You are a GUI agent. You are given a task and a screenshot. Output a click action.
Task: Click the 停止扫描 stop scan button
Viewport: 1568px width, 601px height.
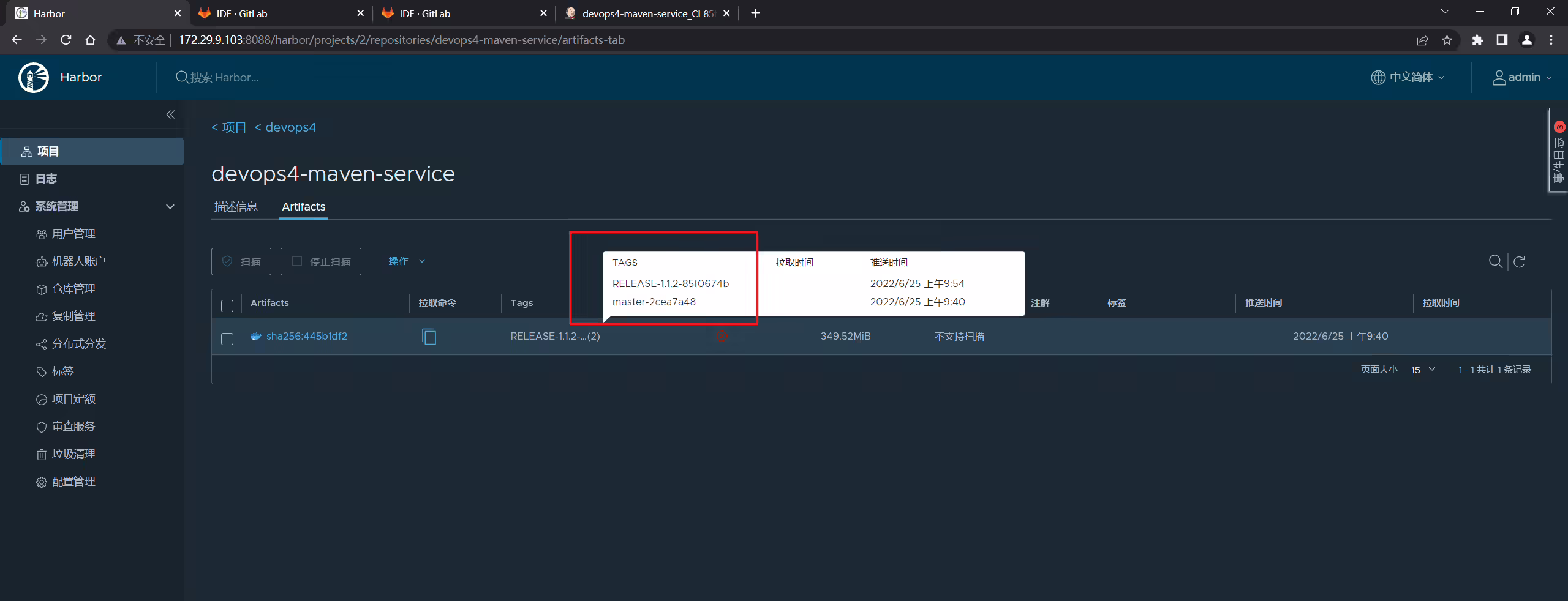[x=321, y=261]
